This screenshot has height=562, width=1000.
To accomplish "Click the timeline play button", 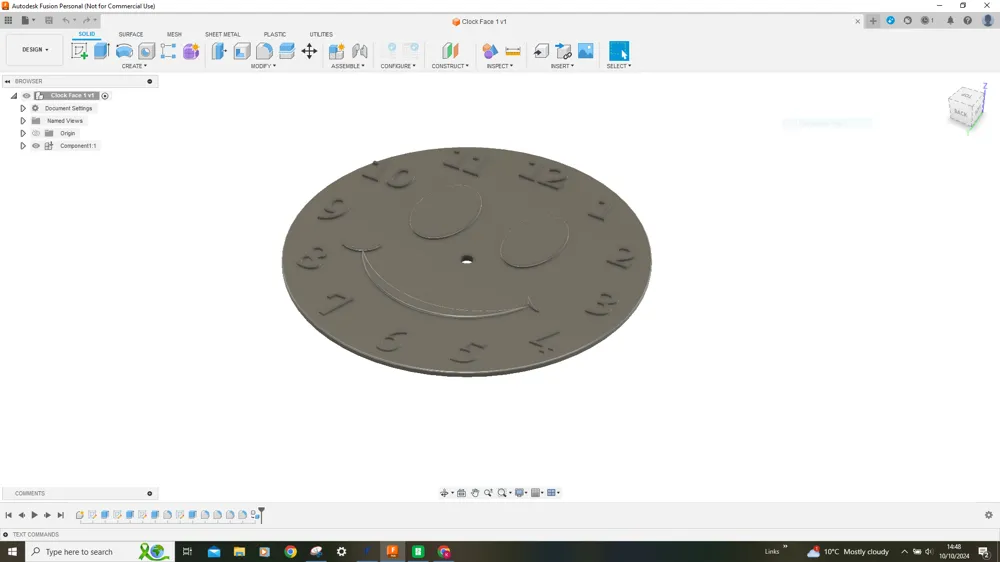I will tap(34, 515).
